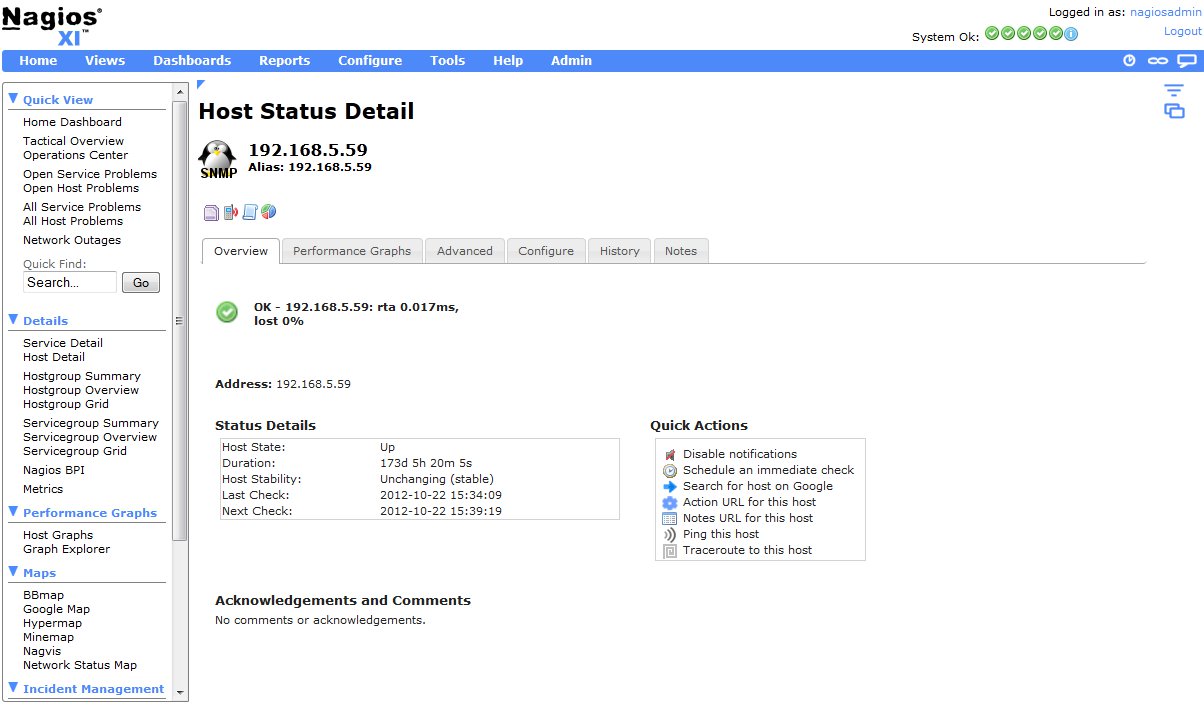Open the All Host Problems link

tap(73, 221)
